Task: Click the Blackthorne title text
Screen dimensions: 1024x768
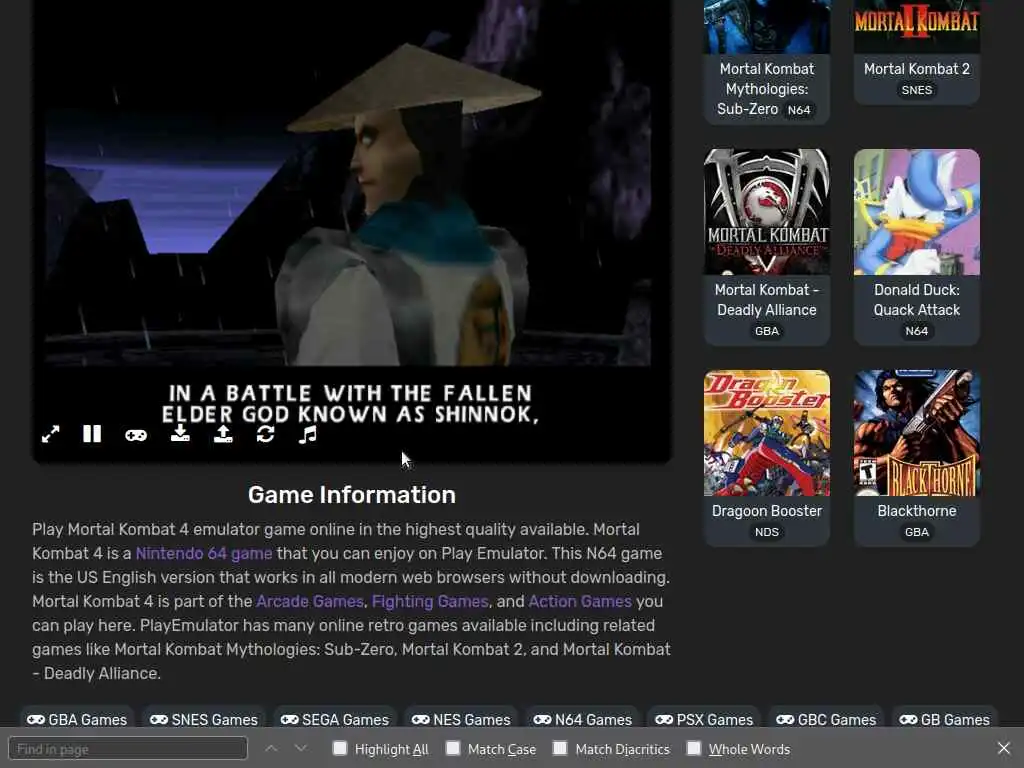Action: 917,511
